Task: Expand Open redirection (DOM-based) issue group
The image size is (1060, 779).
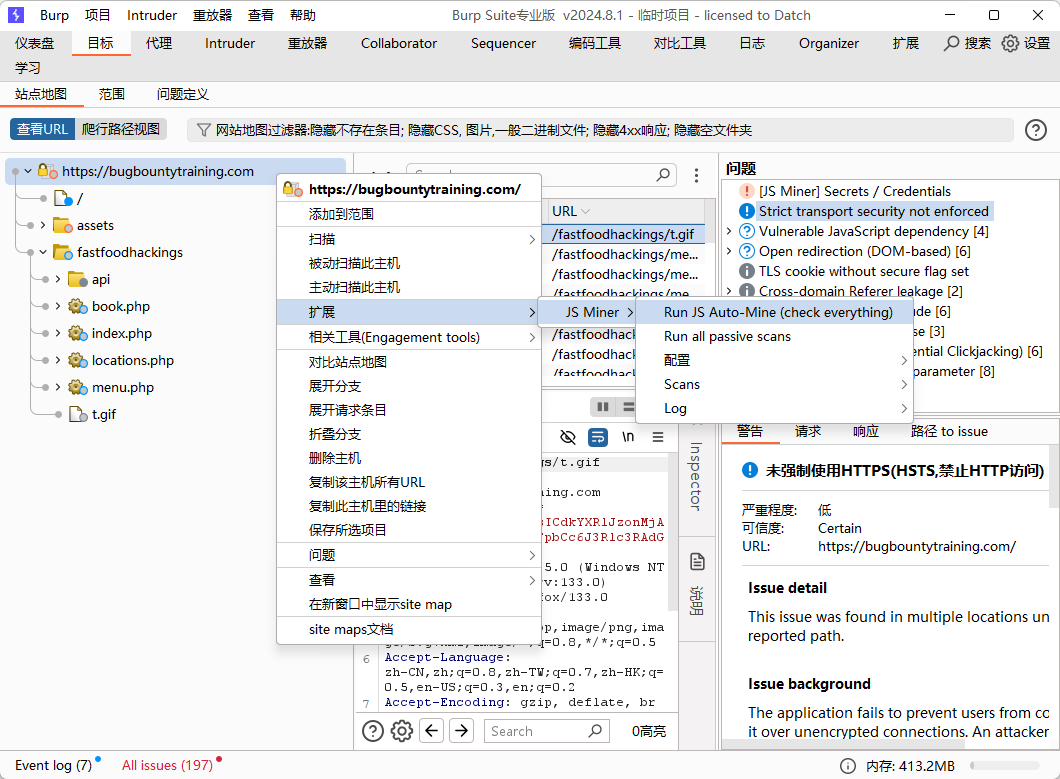Action: pos(729,251)
